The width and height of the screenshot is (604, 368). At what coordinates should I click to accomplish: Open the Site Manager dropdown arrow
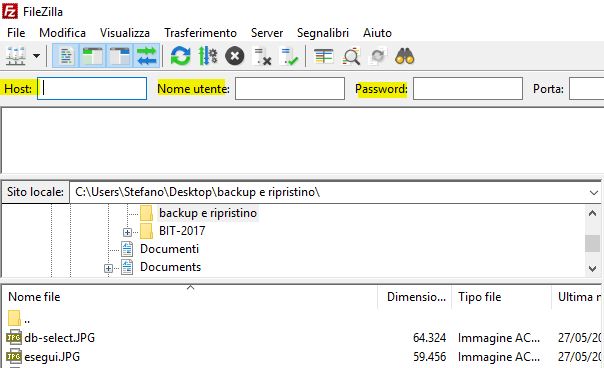37,56
